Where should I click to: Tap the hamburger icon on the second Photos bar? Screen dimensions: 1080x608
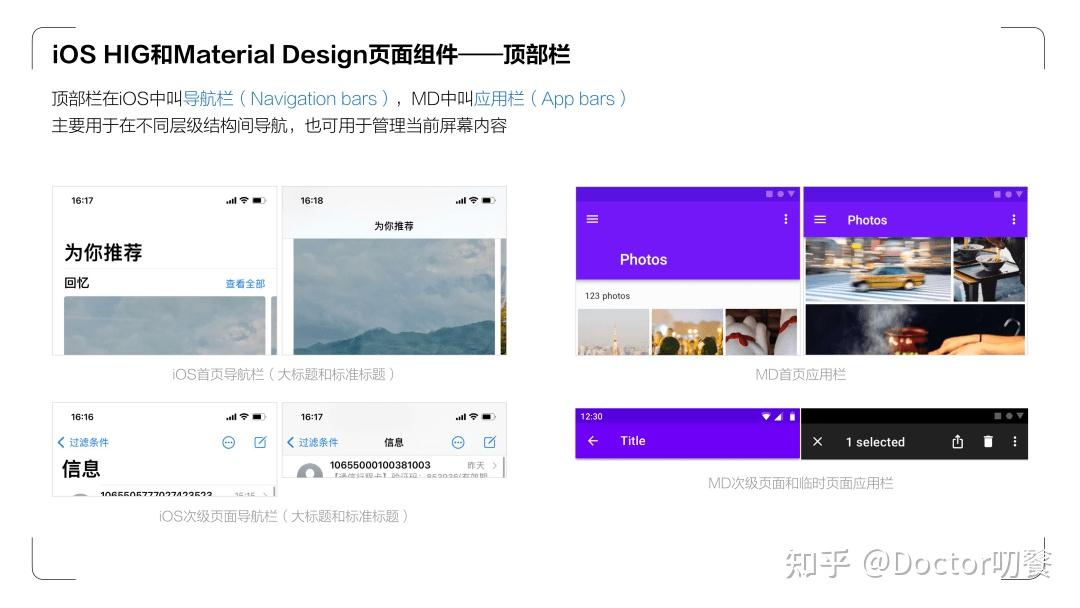tap(820, 219)
